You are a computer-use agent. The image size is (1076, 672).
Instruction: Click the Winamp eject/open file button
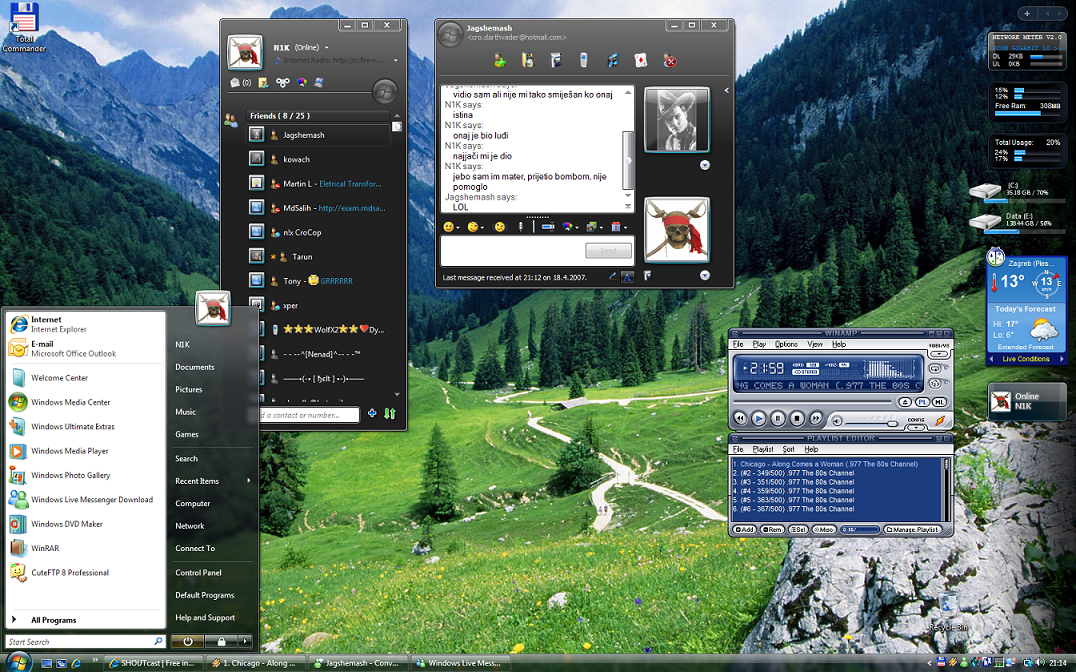tap(905, 402)
